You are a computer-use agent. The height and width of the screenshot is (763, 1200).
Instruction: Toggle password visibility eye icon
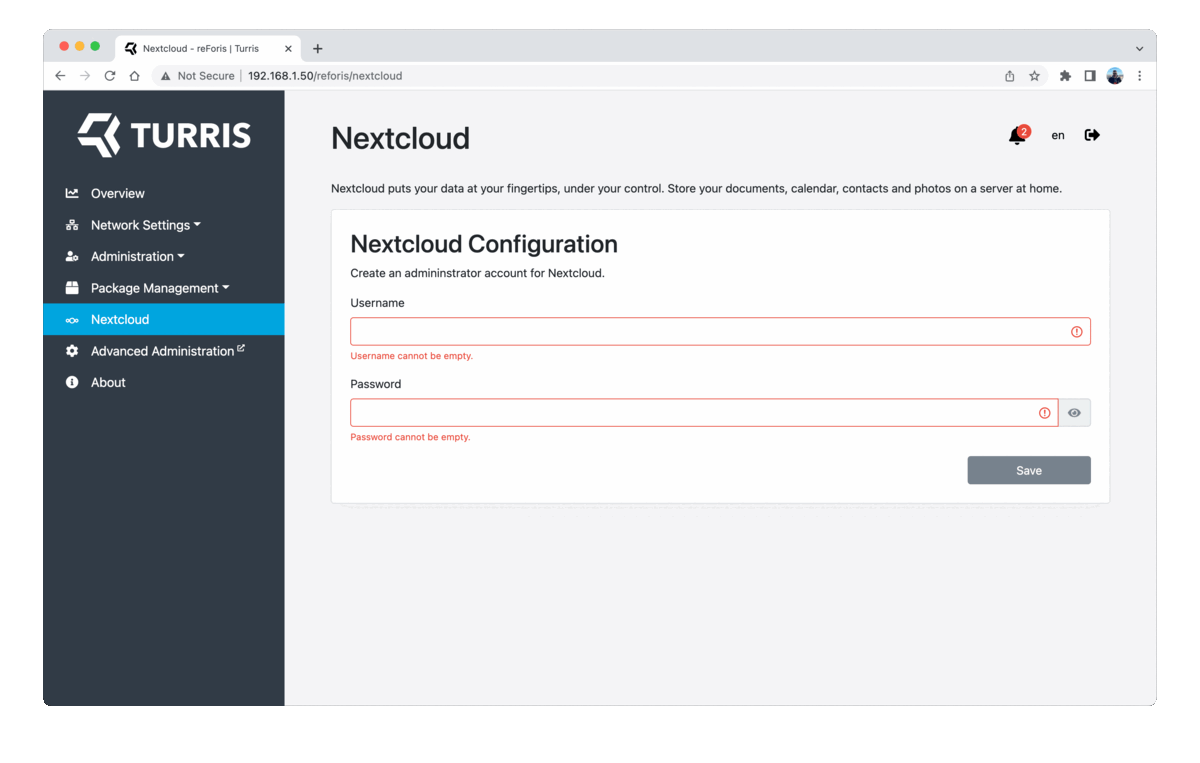pyautogui.click(x=1075, y=413)
